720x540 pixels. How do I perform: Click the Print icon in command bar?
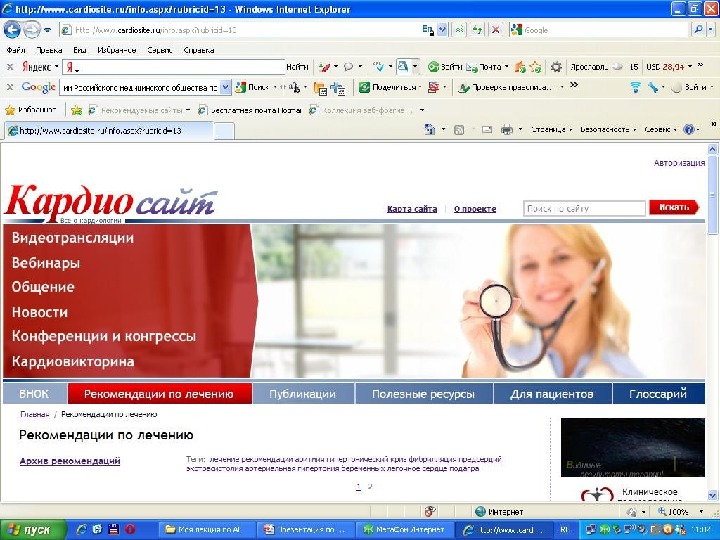506,130
